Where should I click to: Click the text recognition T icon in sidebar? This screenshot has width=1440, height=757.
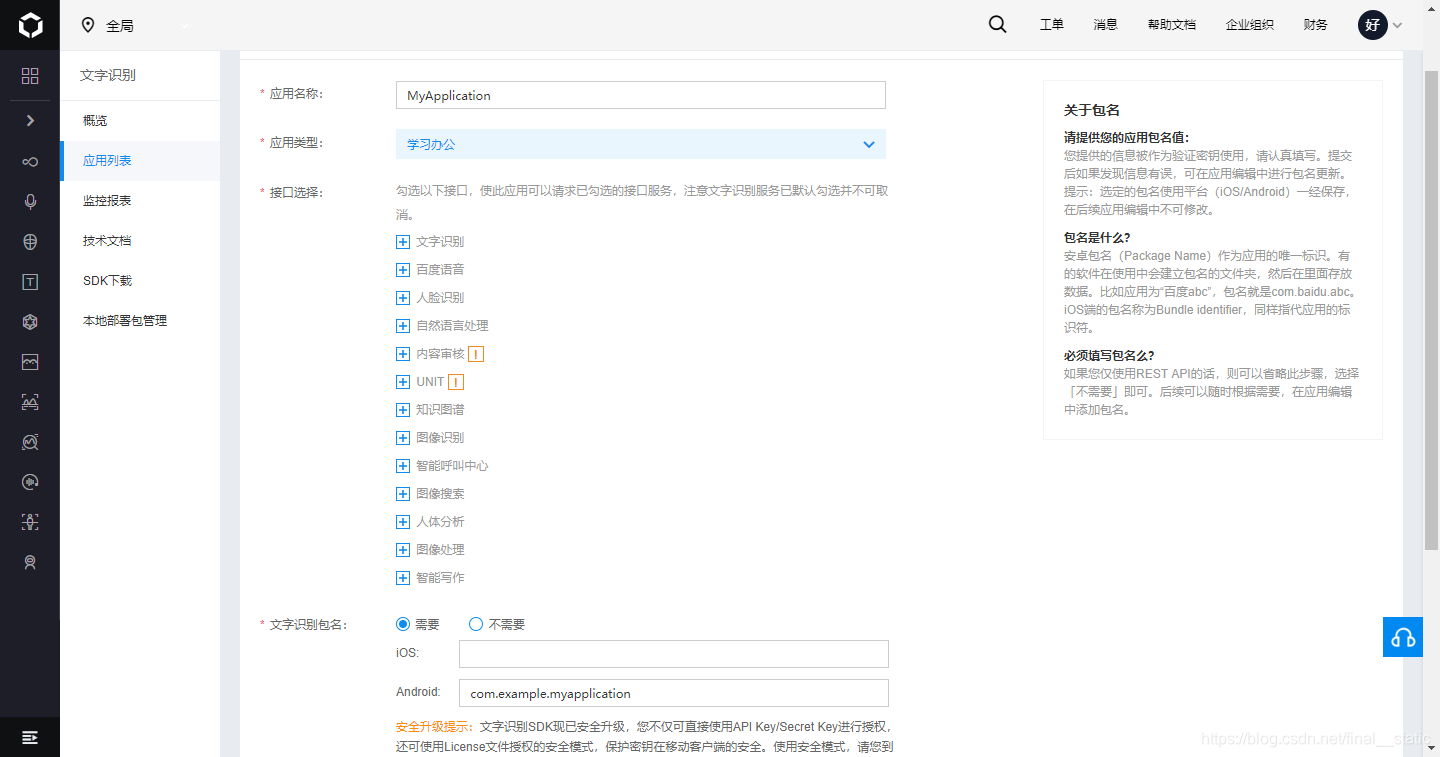29,281
